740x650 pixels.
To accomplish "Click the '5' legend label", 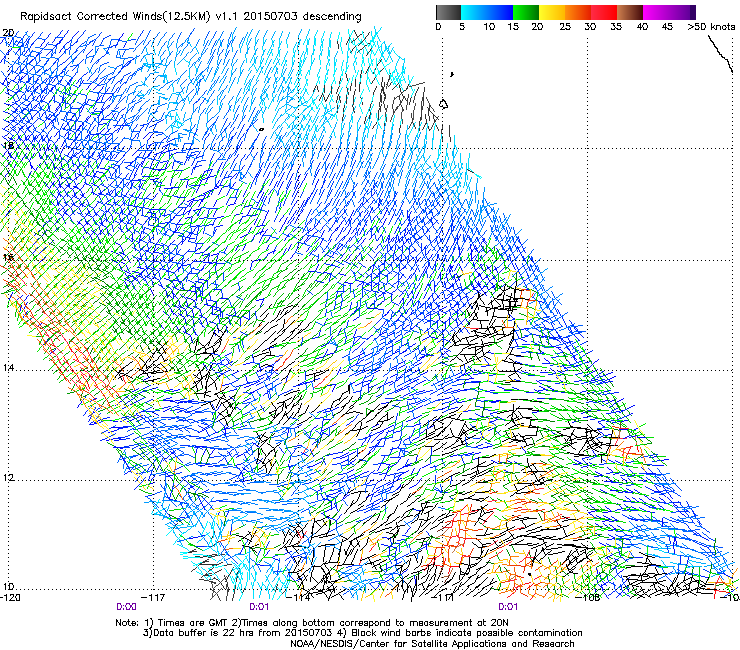I will tap(462, 27).
